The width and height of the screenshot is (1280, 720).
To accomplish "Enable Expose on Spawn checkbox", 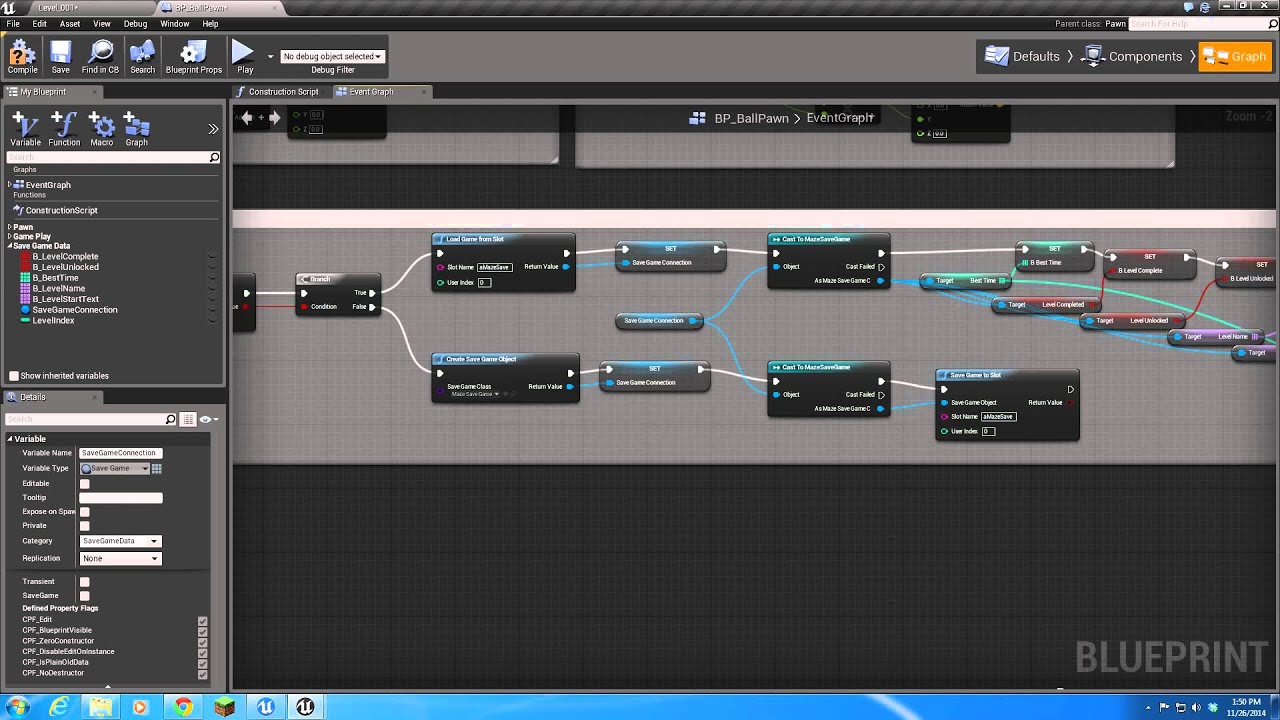I will coord(84,511).
